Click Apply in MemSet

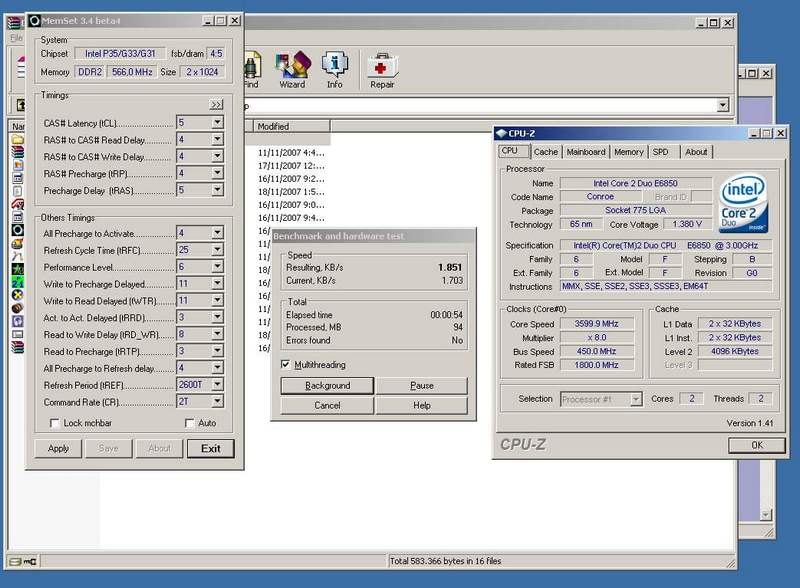(58, 449)
